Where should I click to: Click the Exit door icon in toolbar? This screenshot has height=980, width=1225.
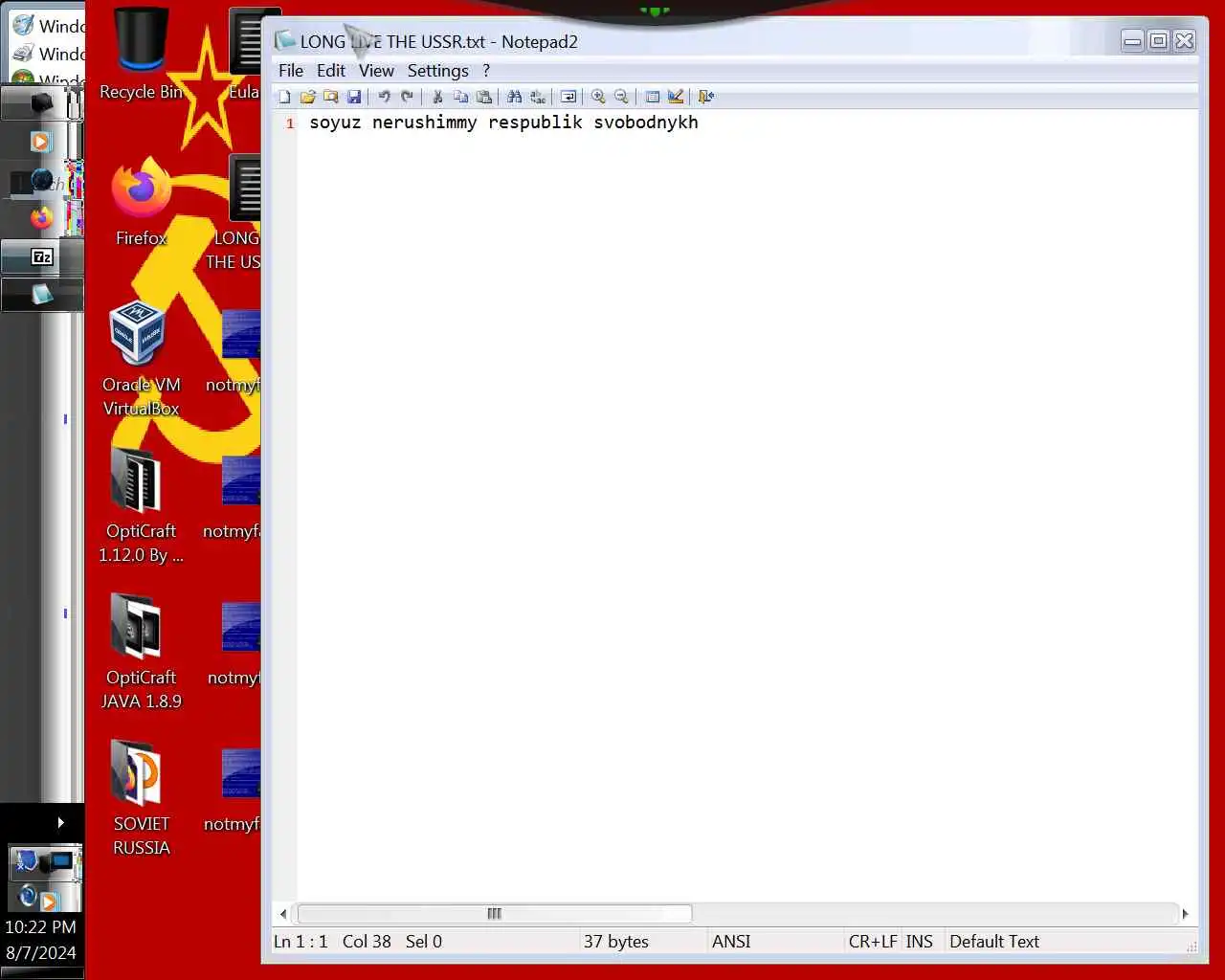click(x=706, y=97)
